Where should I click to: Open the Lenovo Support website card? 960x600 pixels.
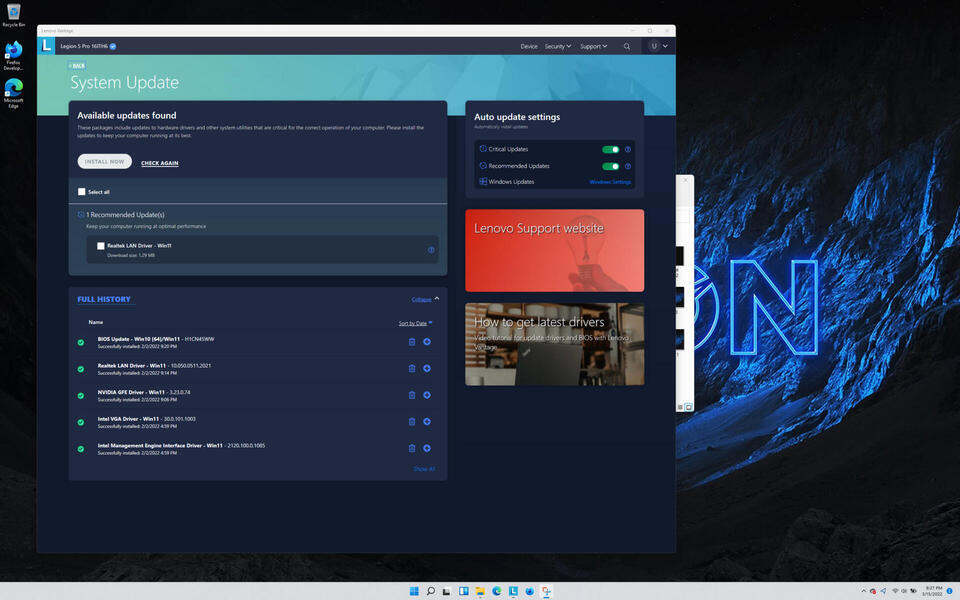point(555,250)
